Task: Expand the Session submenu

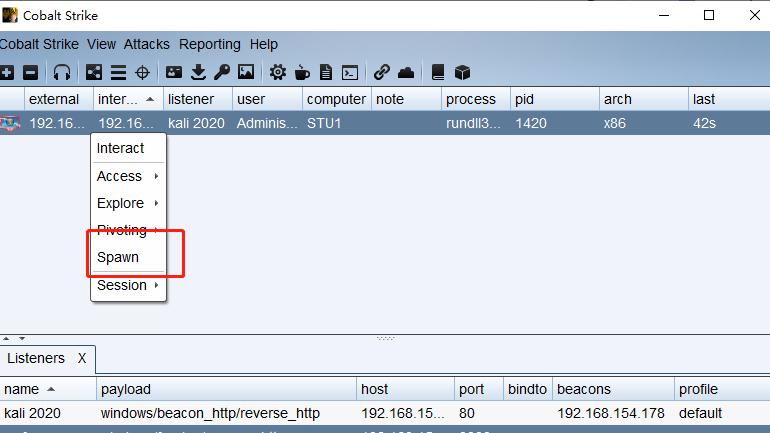Action: pyautogui.click(x=128, y=285)
